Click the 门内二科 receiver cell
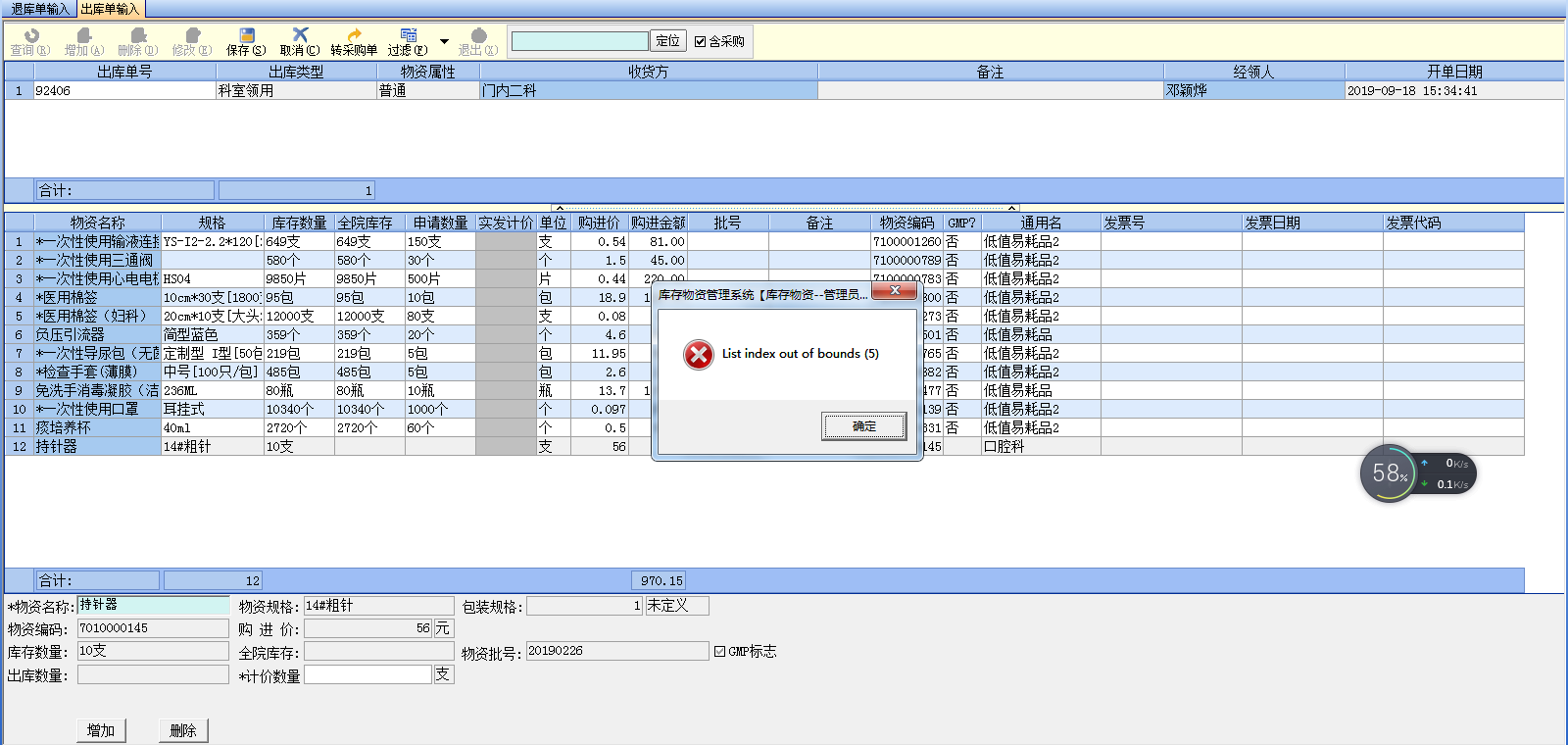Screen dimensions: 1568x745 (648, 90)
